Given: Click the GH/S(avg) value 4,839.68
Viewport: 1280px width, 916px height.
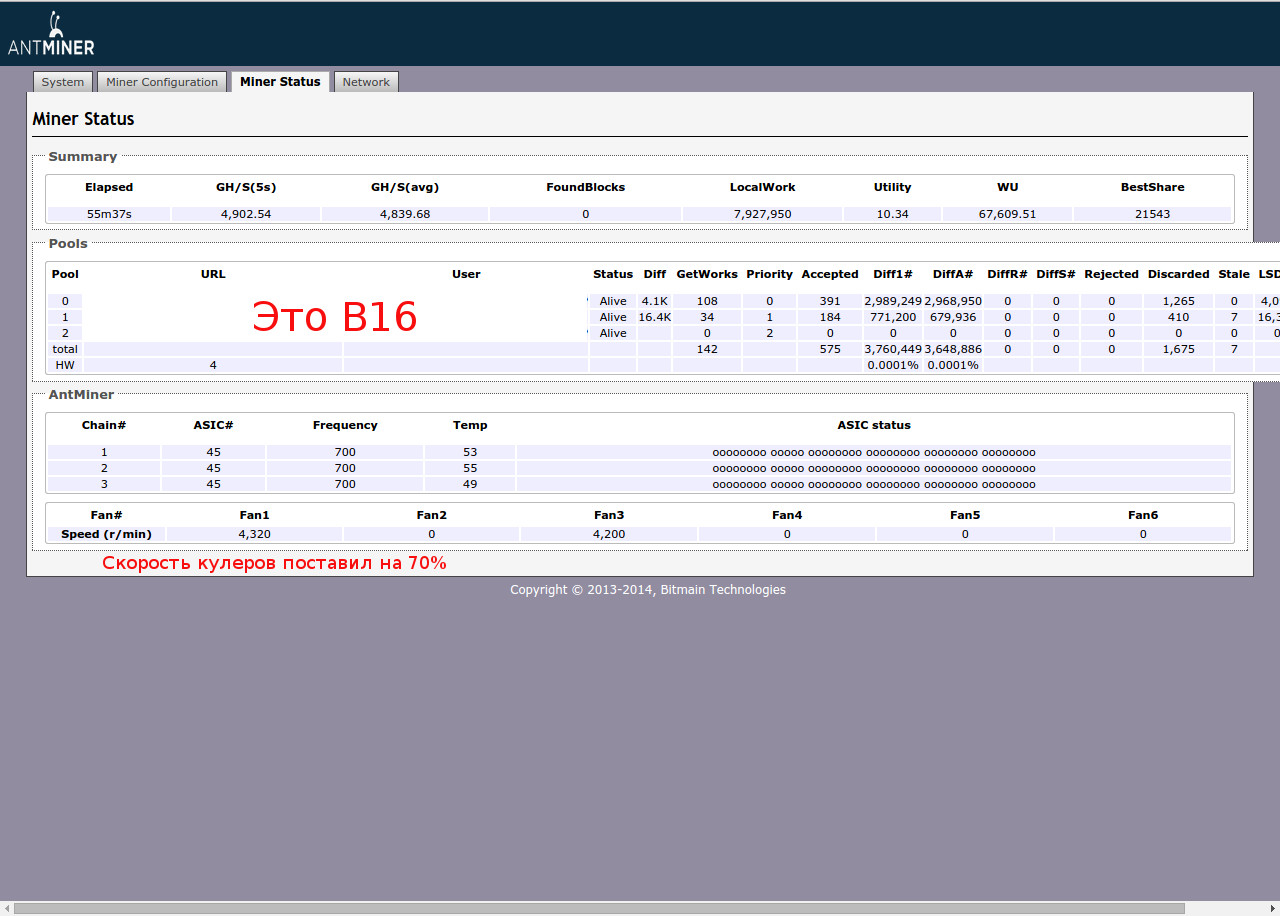Looking at the screenshot, I should click(x=405, y=214).
